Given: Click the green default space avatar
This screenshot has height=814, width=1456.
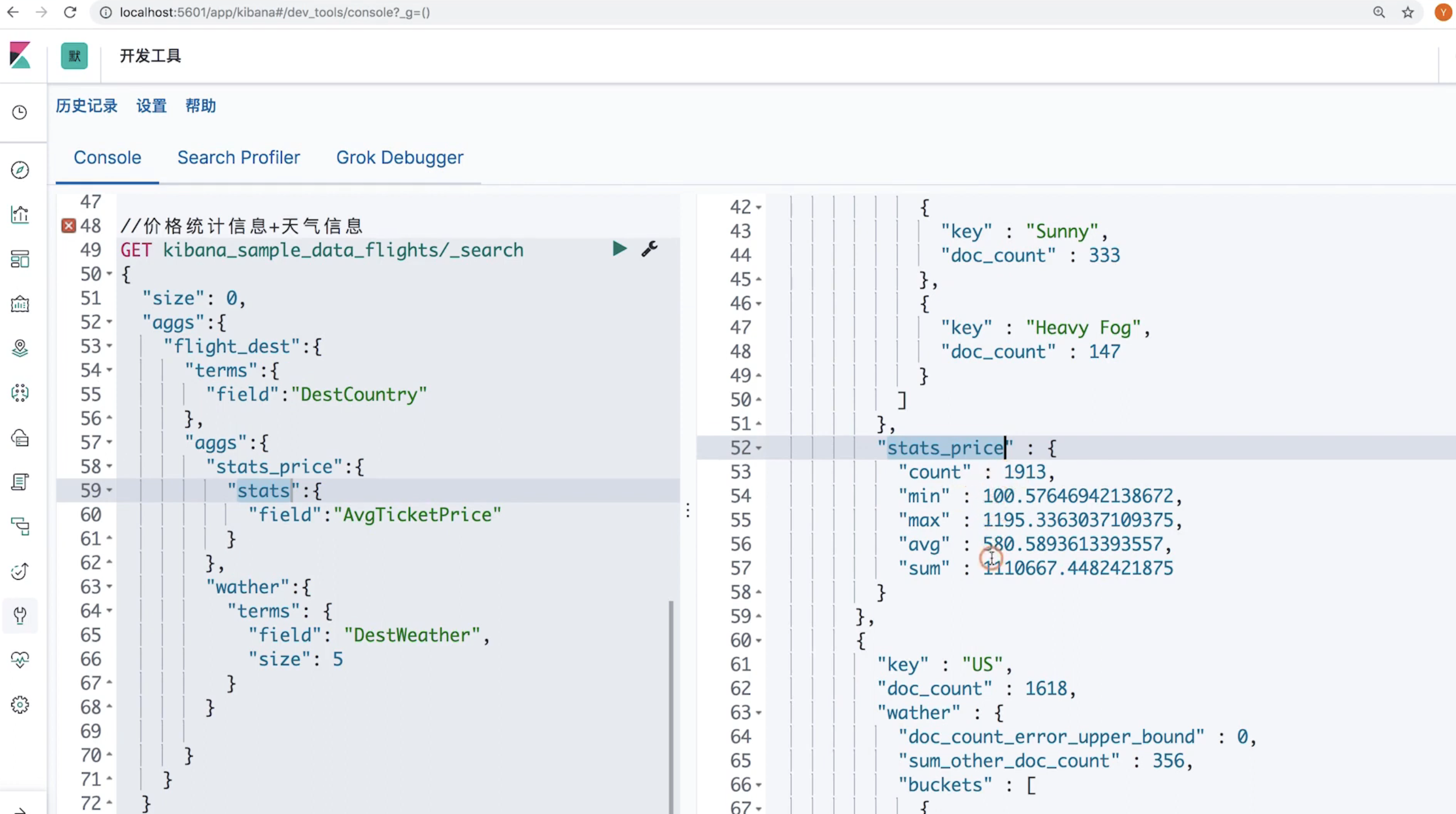Looking at the screenshot, I should click(74, 56).
